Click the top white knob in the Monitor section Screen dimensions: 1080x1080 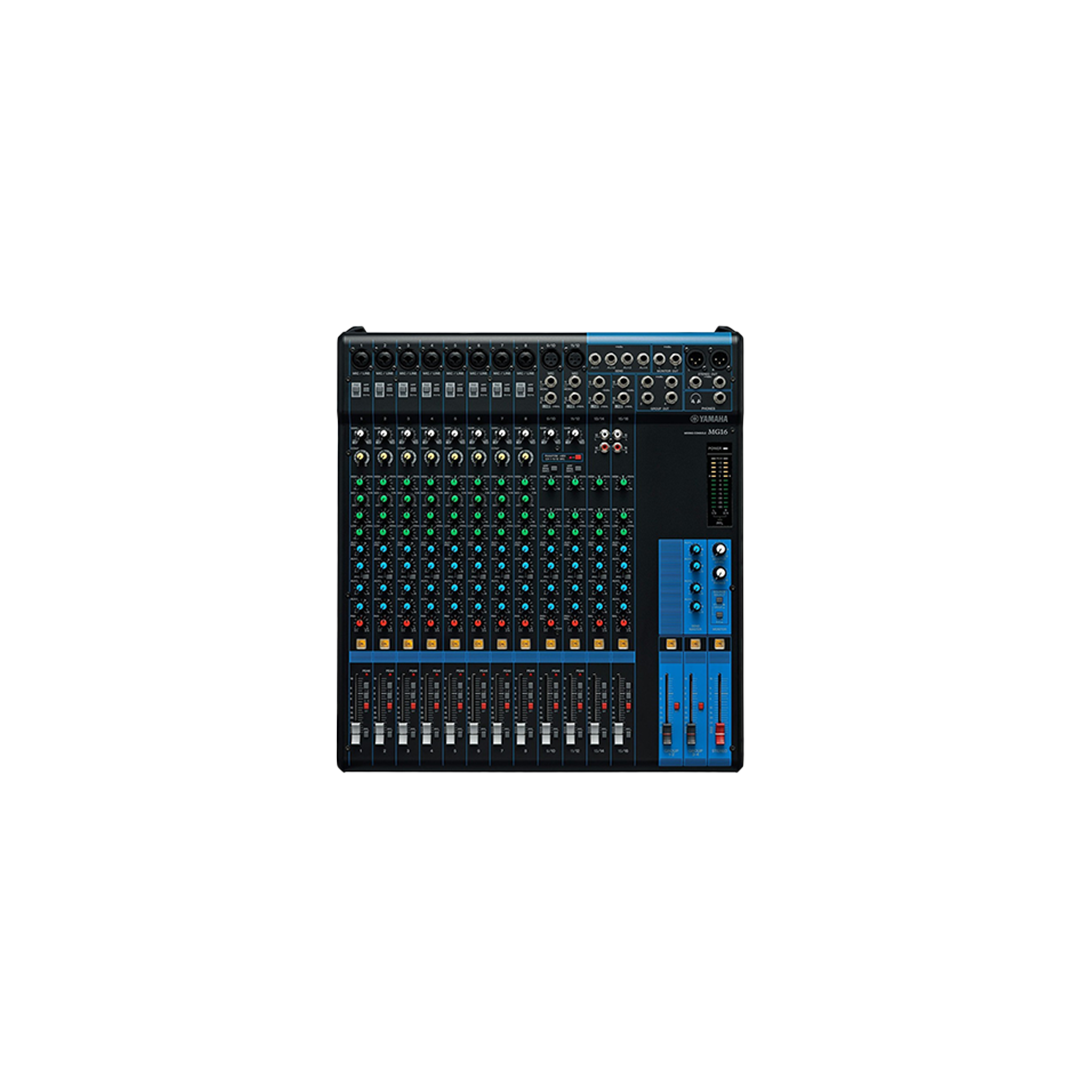click(720, 550)
